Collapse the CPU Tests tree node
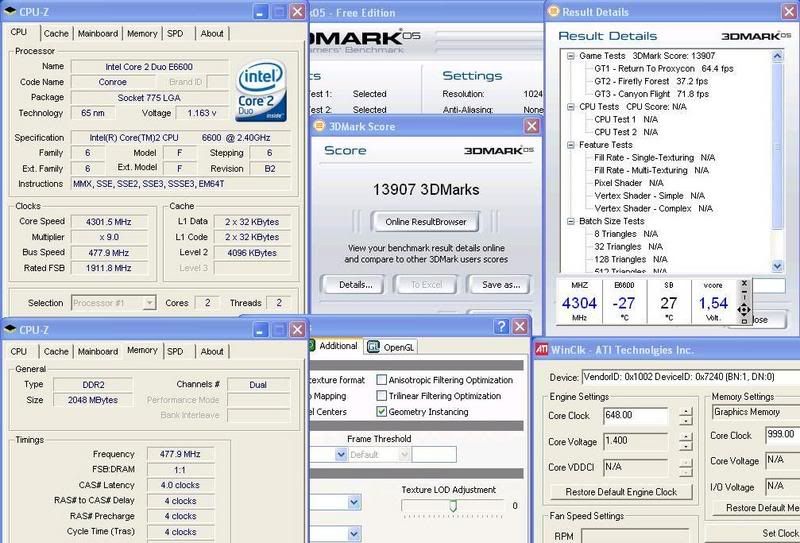The width and height of the screenshot is (800, 543). (570, 107)
